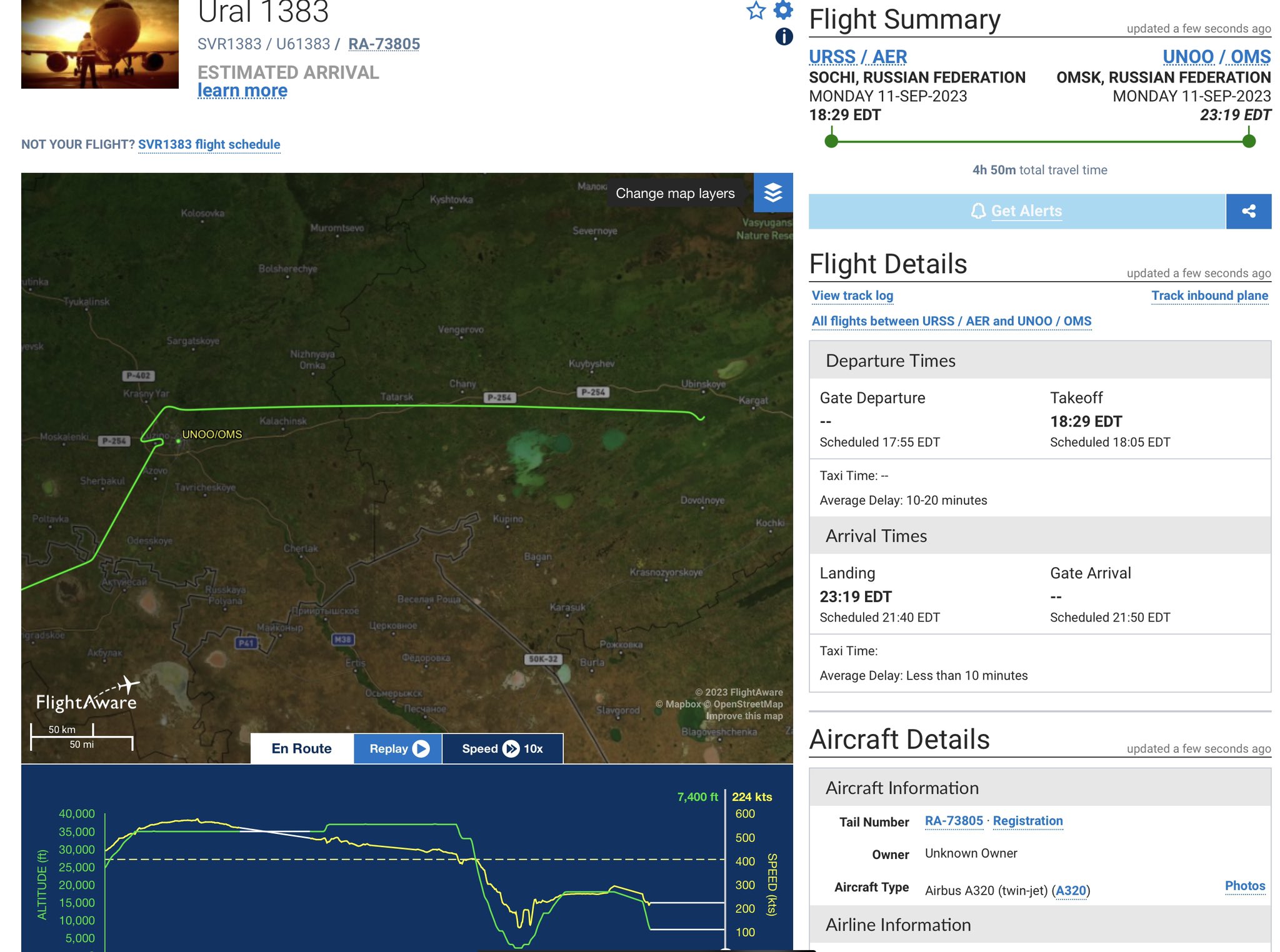The width and height of the screenshot is (1280, 952).
Task: Open the map layers icon
Action: 773,192
